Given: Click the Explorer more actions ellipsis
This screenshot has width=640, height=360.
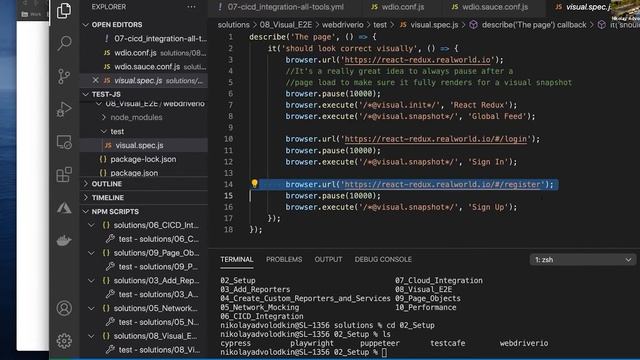Looking at the screenshot, I should 191,7.
